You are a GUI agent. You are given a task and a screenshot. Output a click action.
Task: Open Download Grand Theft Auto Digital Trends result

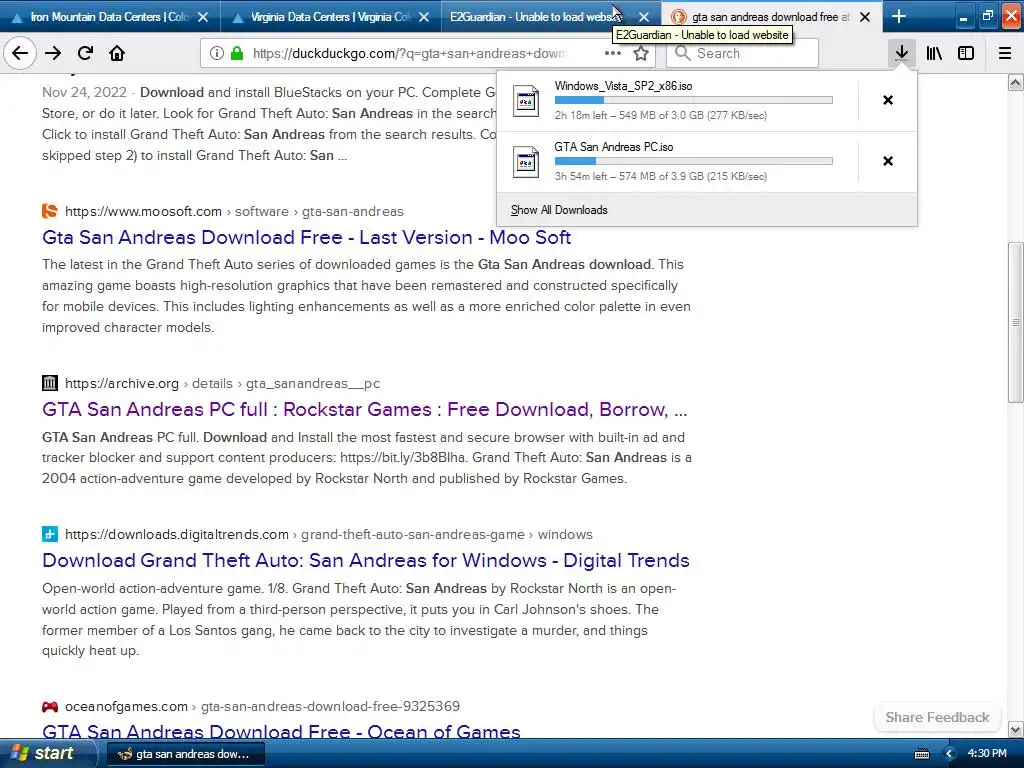366,560
